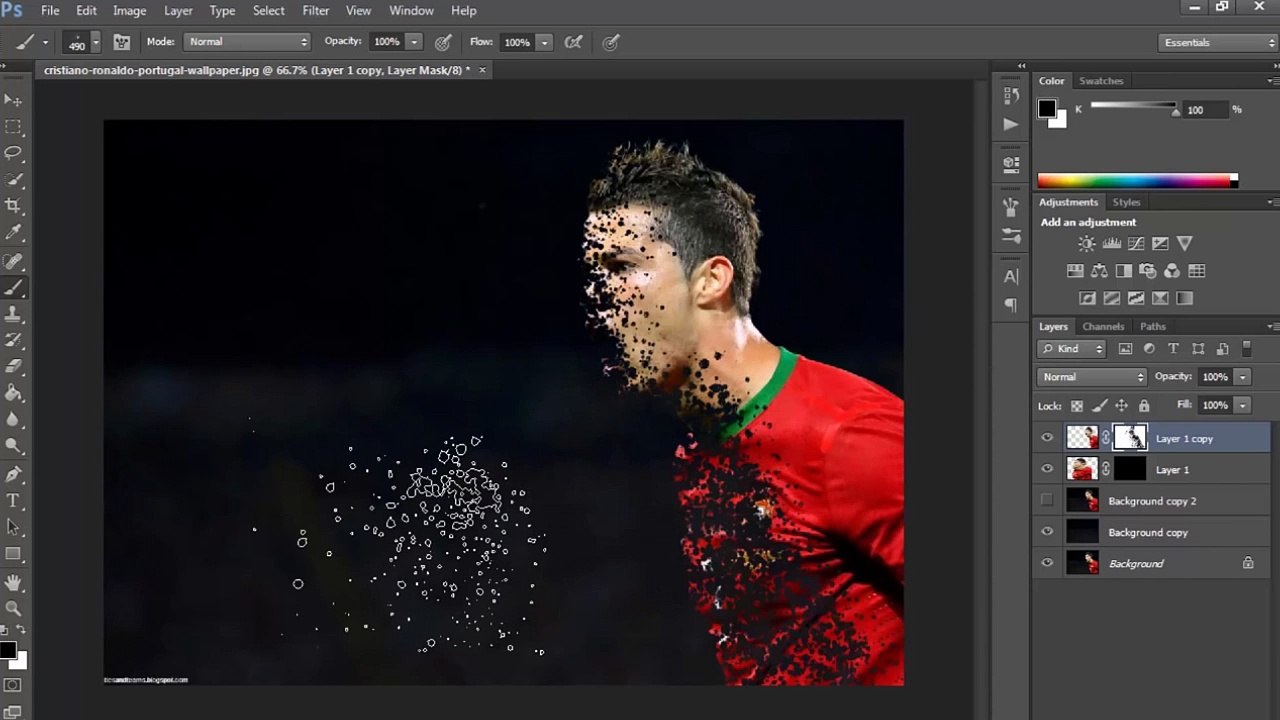Select the Blur tool

[x=13, y=420]
